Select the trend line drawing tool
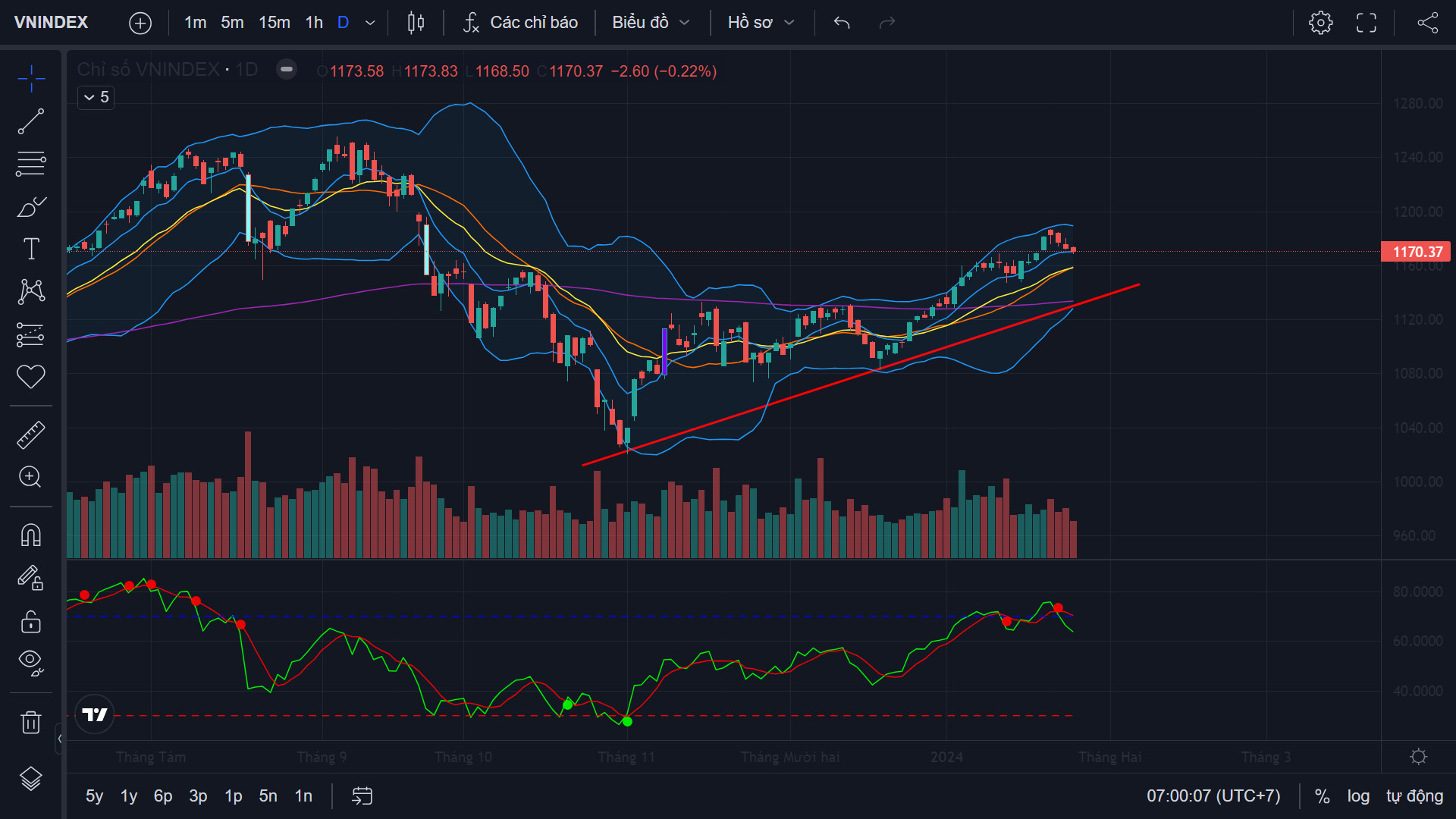This screenshot has width=1456, height=819. [31, 121]
